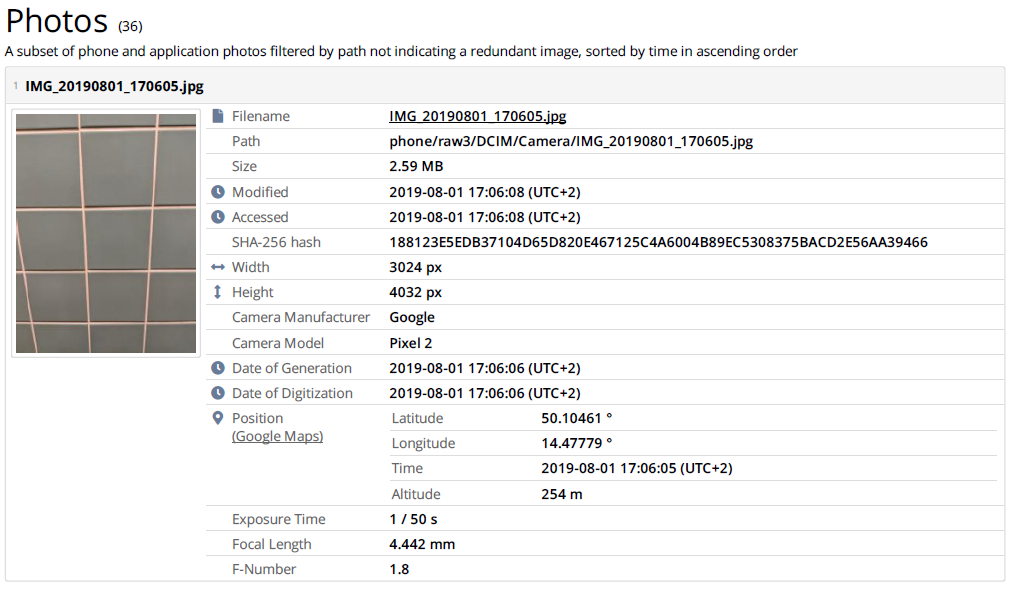Click the Exposure Time value 1/50 s

coord(413,518)
